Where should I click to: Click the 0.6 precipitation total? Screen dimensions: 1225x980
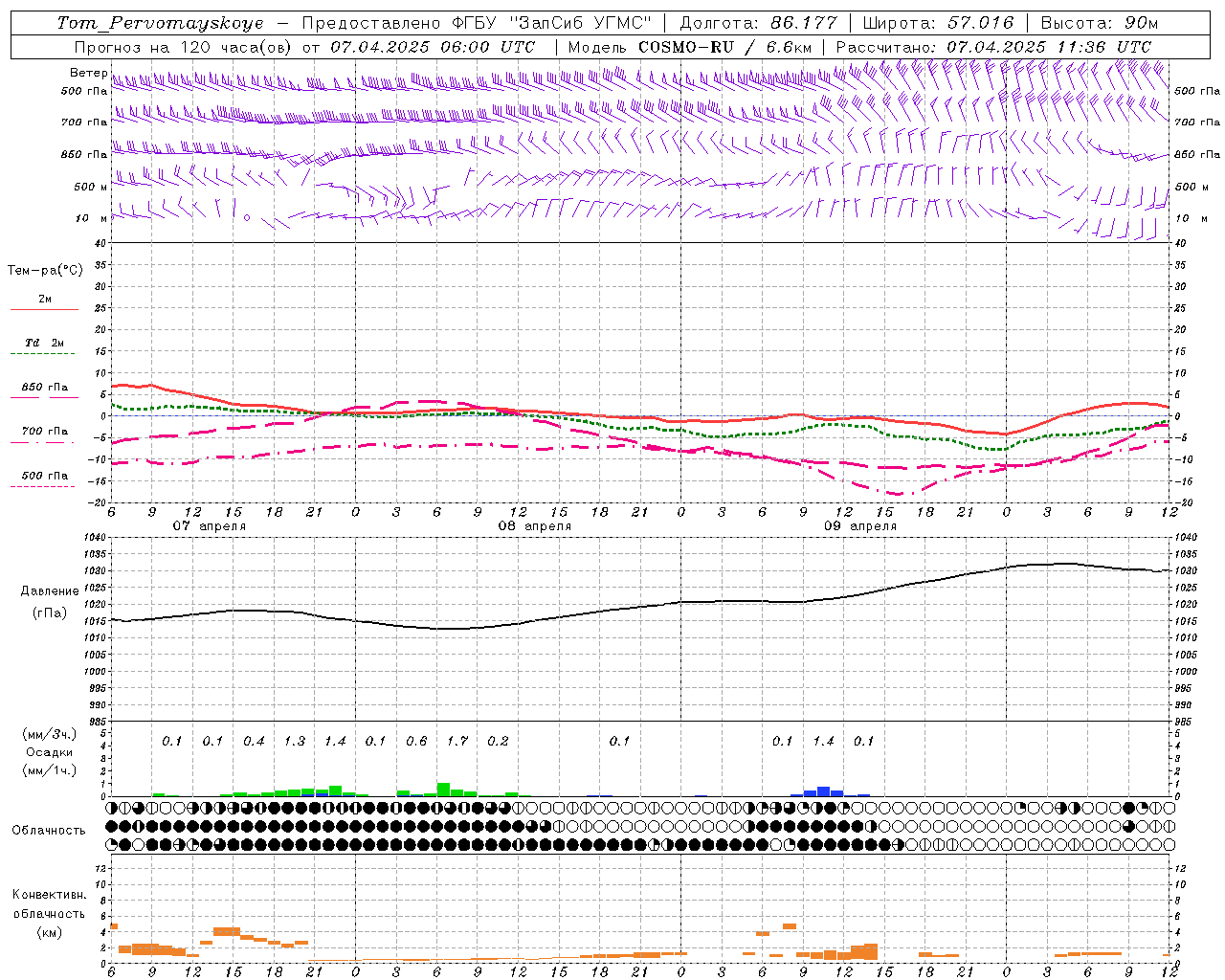(x=416, y=742)
